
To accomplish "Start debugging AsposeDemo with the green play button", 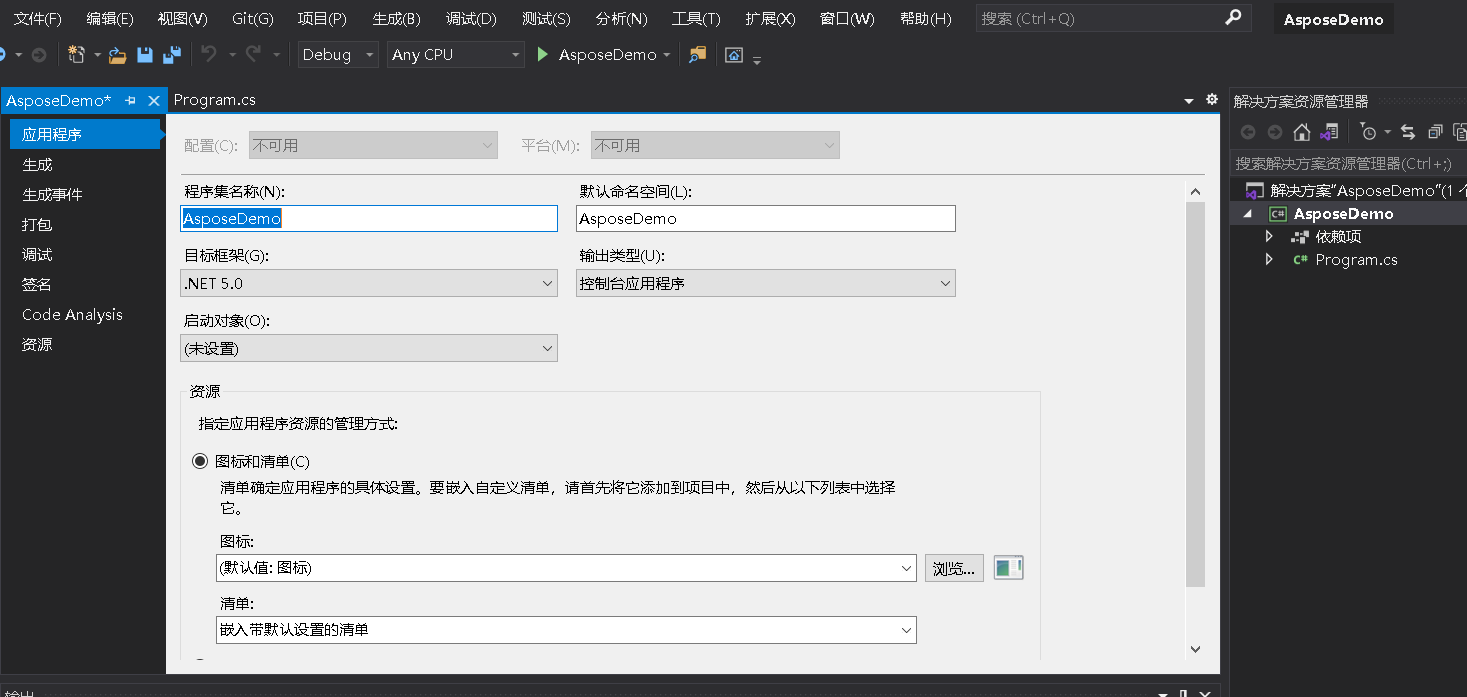I will coord(542,55).
